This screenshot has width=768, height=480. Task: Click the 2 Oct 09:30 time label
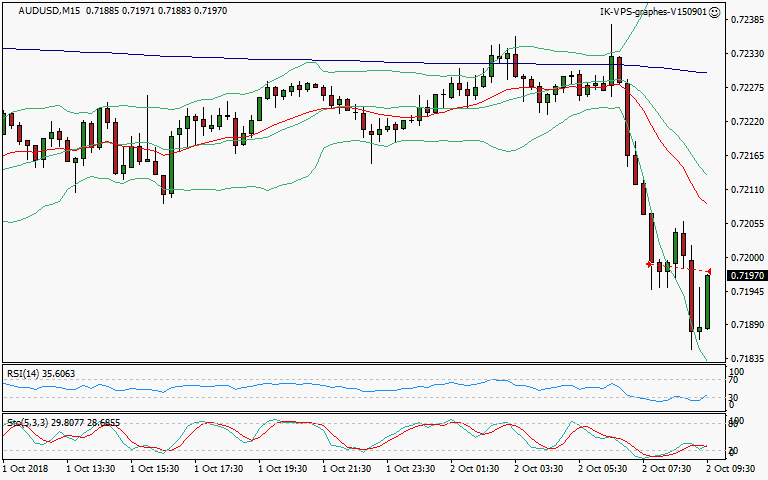pos(729,467)
